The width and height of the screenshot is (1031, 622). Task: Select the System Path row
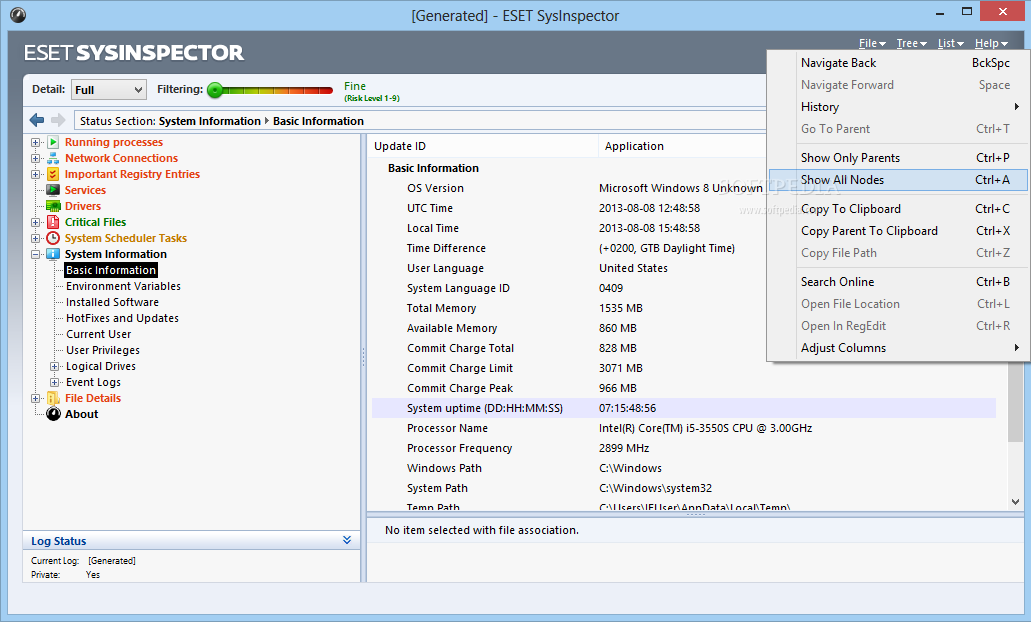coord(684,488)
